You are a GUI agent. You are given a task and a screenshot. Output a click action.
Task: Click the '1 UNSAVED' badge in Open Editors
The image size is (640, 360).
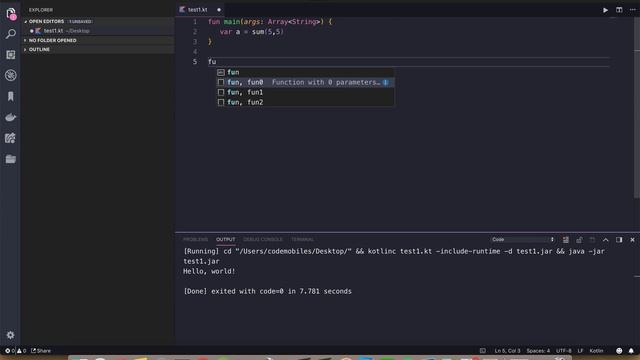80,21
